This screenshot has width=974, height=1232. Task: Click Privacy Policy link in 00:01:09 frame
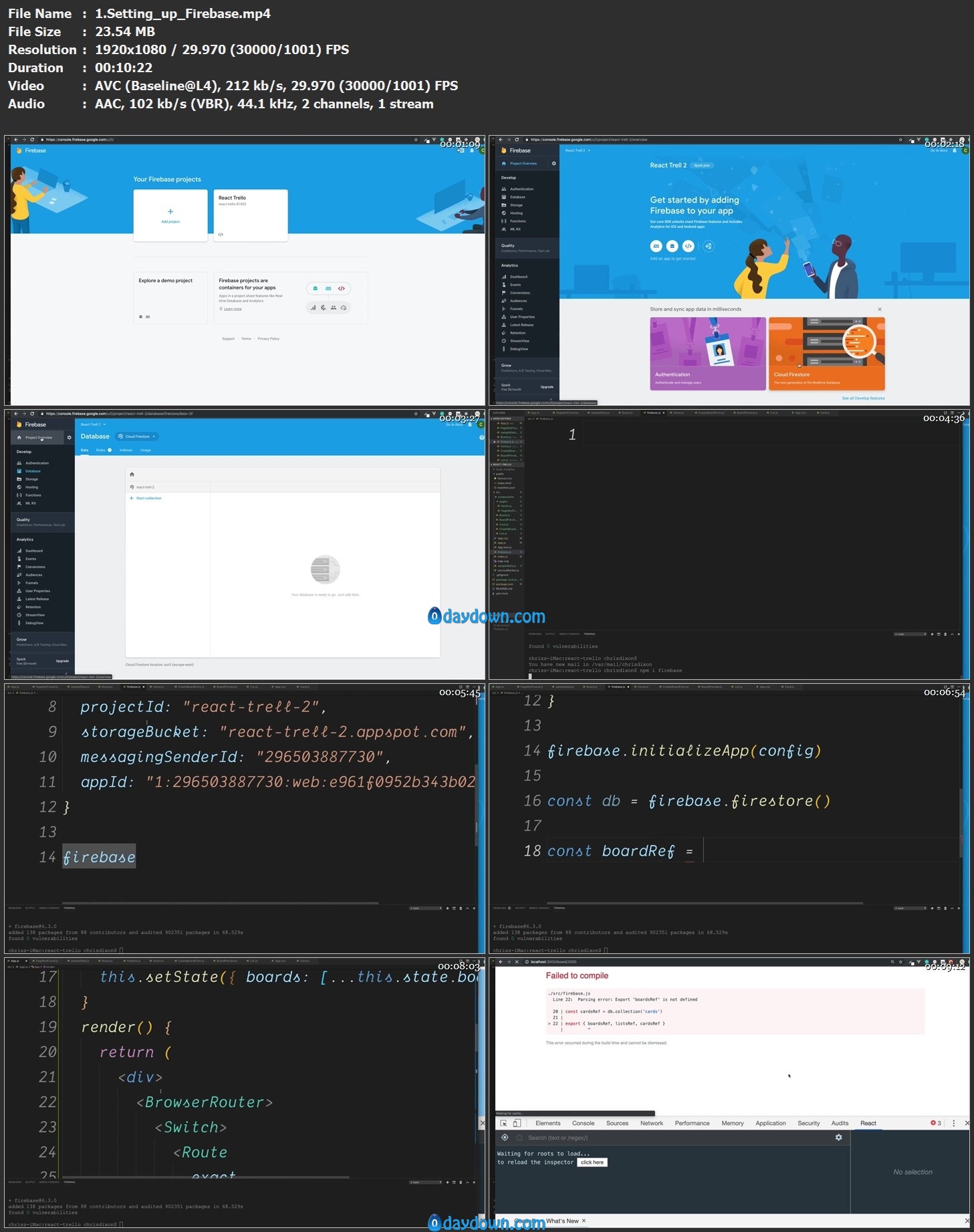[x=269, y=339]
